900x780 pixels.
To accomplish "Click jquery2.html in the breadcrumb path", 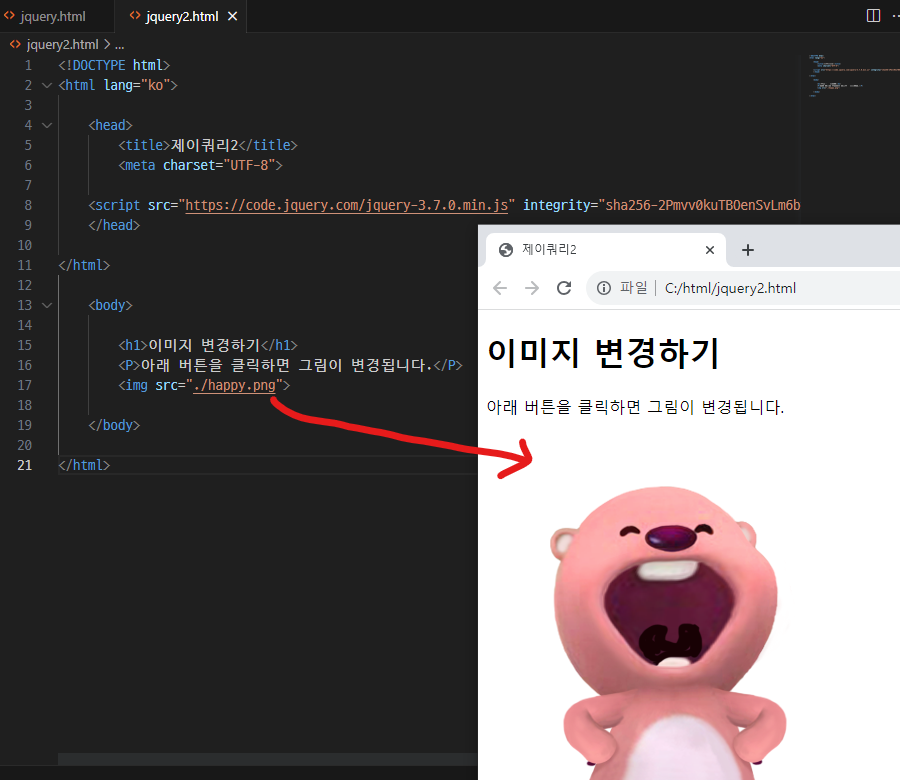I will pyautogui.click(x=63, y=45).
